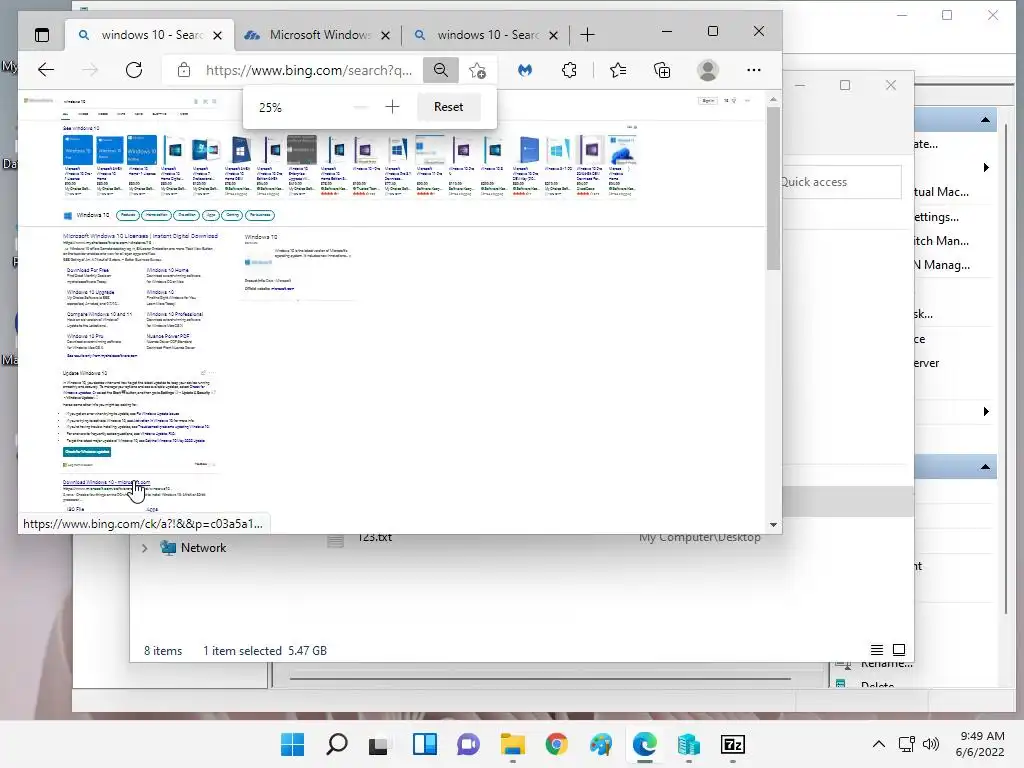This screenshot has width=1024, height=768.
Task: Open 7-Zip from taskbar
Action: 733,744
